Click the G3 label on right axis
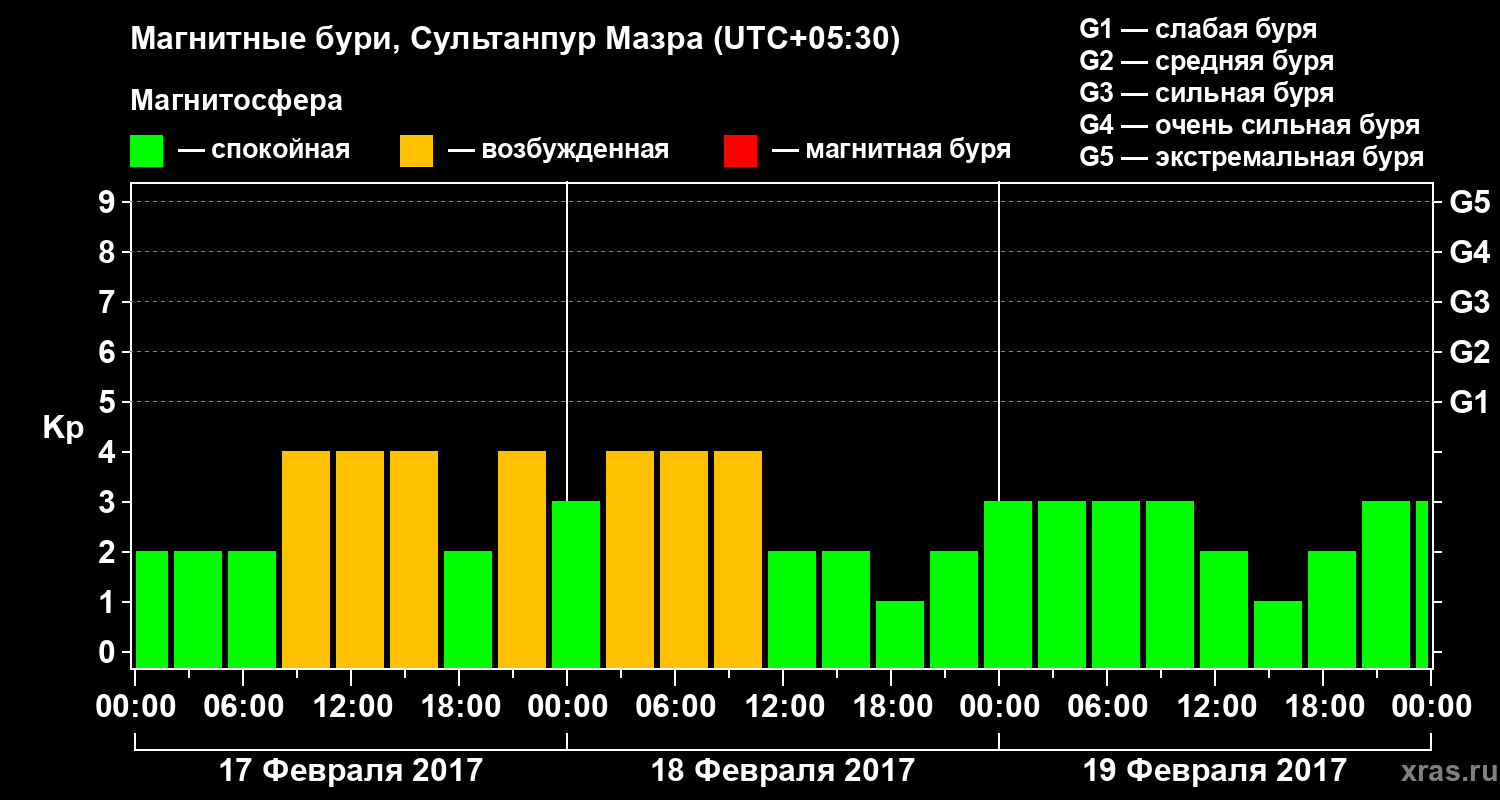 point(1469,302)
